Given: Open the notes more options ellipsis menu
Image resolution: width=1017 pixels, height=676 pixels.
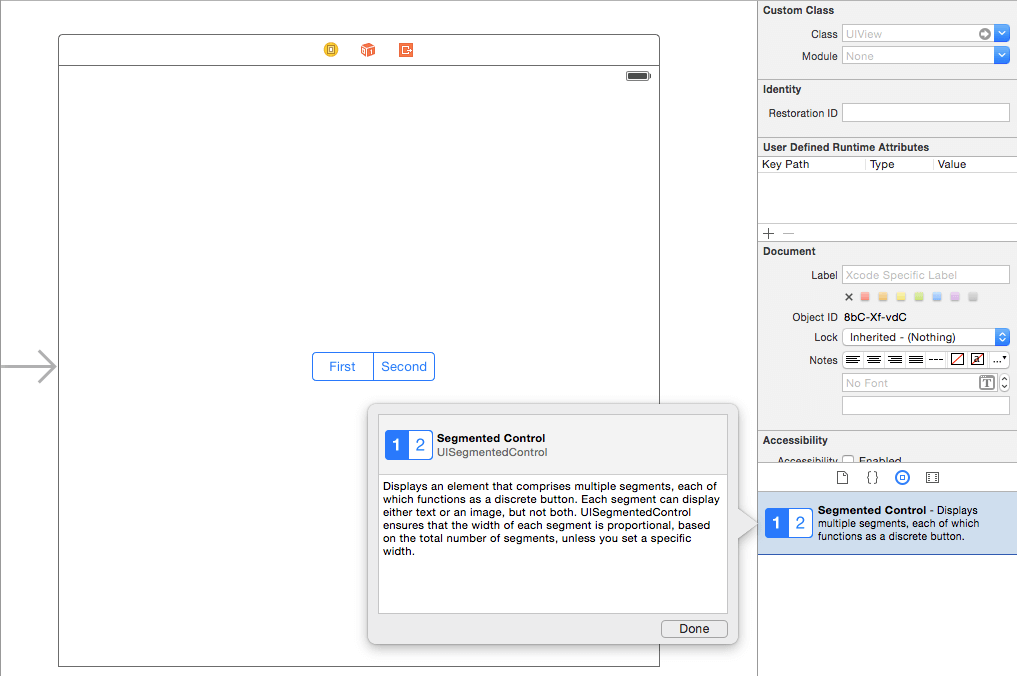Looking at the screenshot, I should click(x=999, y=359).
